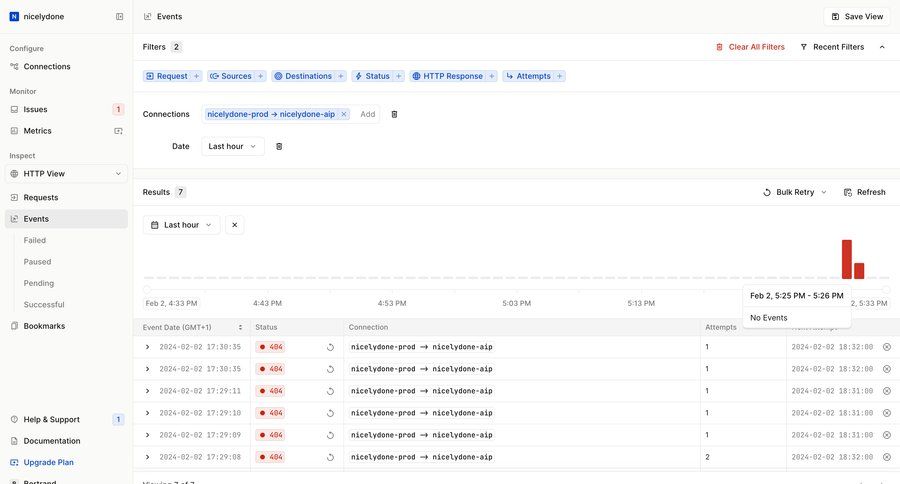The width and height of the screenshot is (900, 484).
Task: Collapse the Filters panel chevron
Action: pyautogui.click(x=882, y=47)
